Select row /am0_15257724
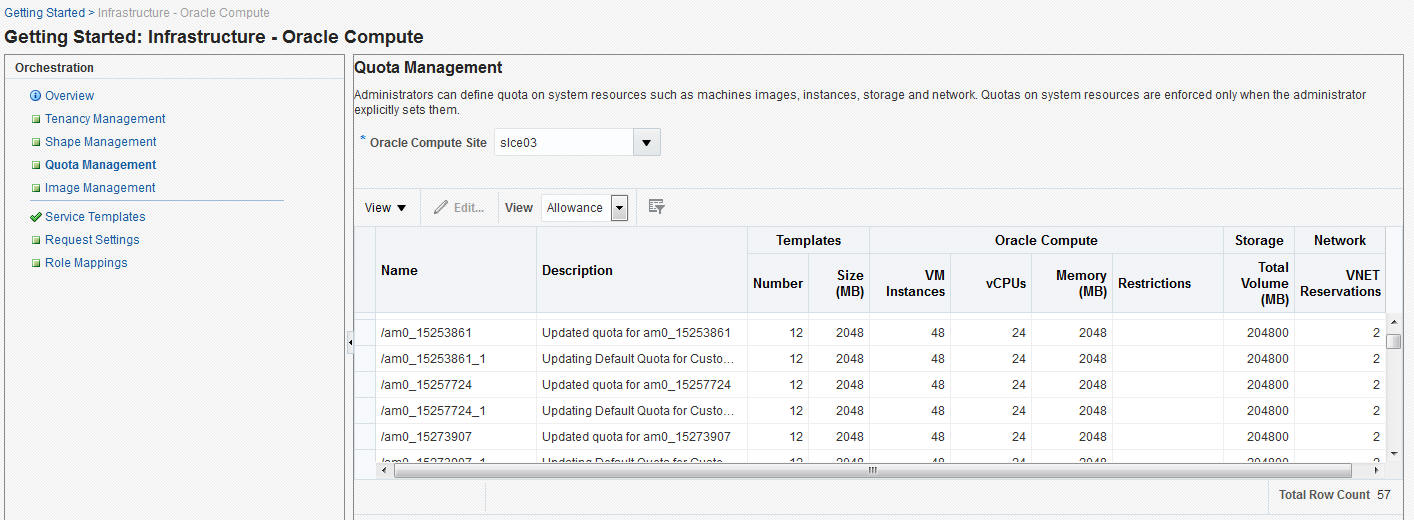 coord(870,385)
